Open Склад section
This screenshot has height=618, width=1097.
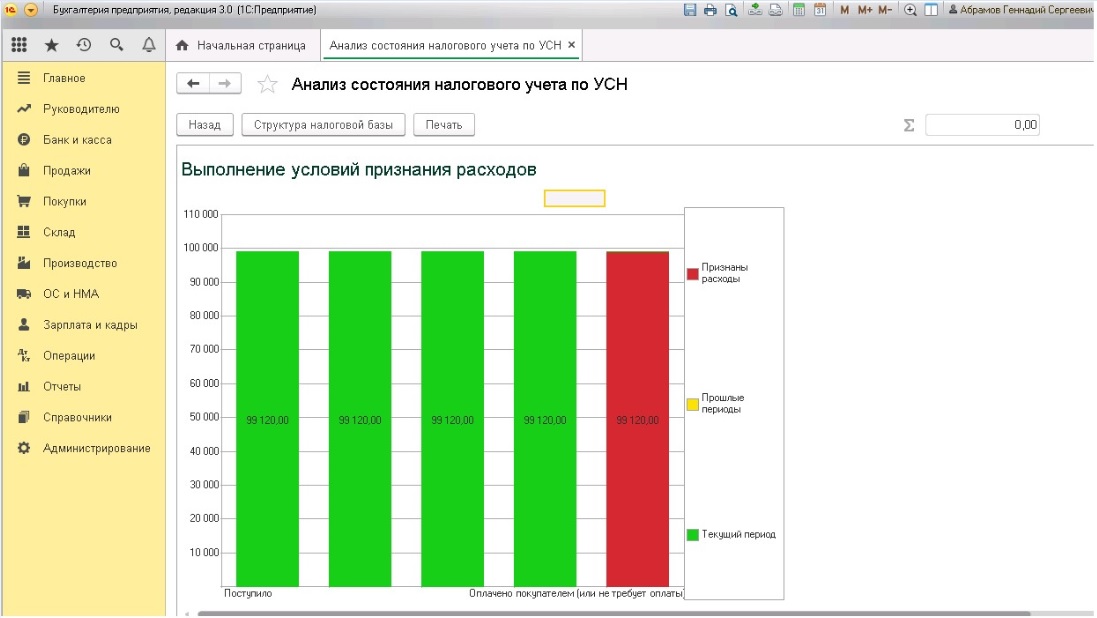pyautogui.click(x=84, y=232)
